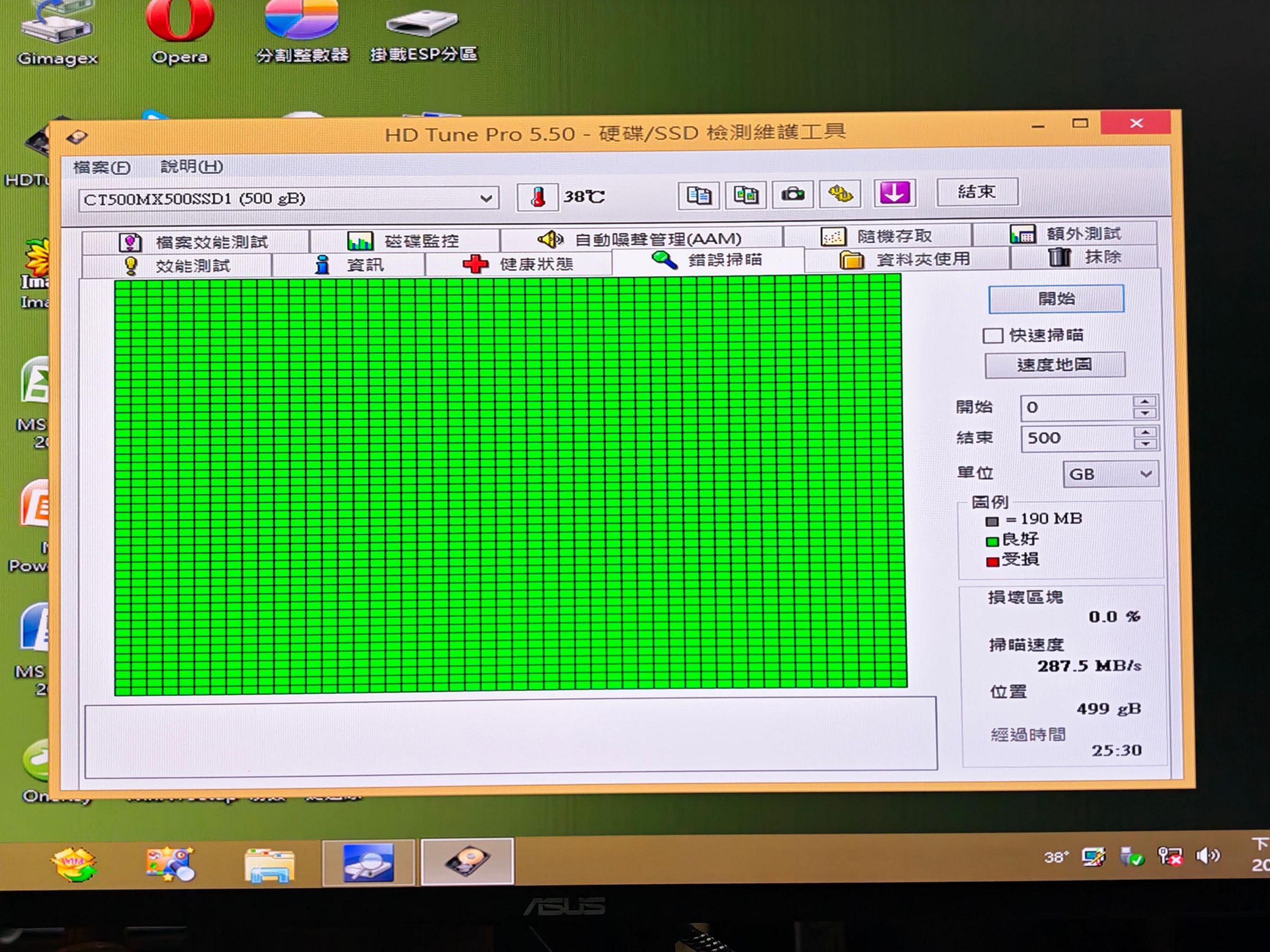Click the camera save screenshot icon

(x=793, y=195)
